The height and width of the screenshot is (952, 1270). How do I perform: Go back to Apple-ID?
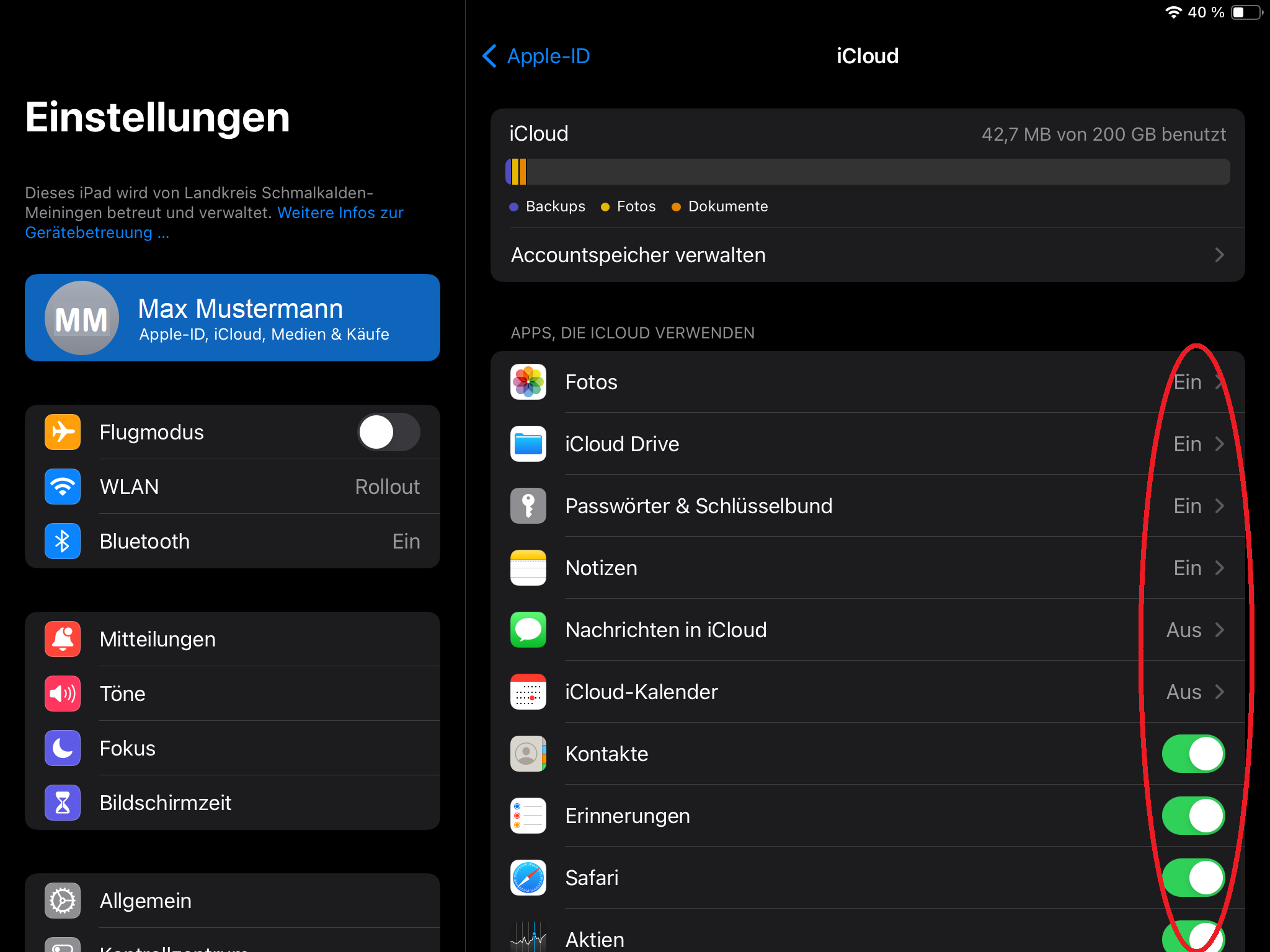point(536,56)
